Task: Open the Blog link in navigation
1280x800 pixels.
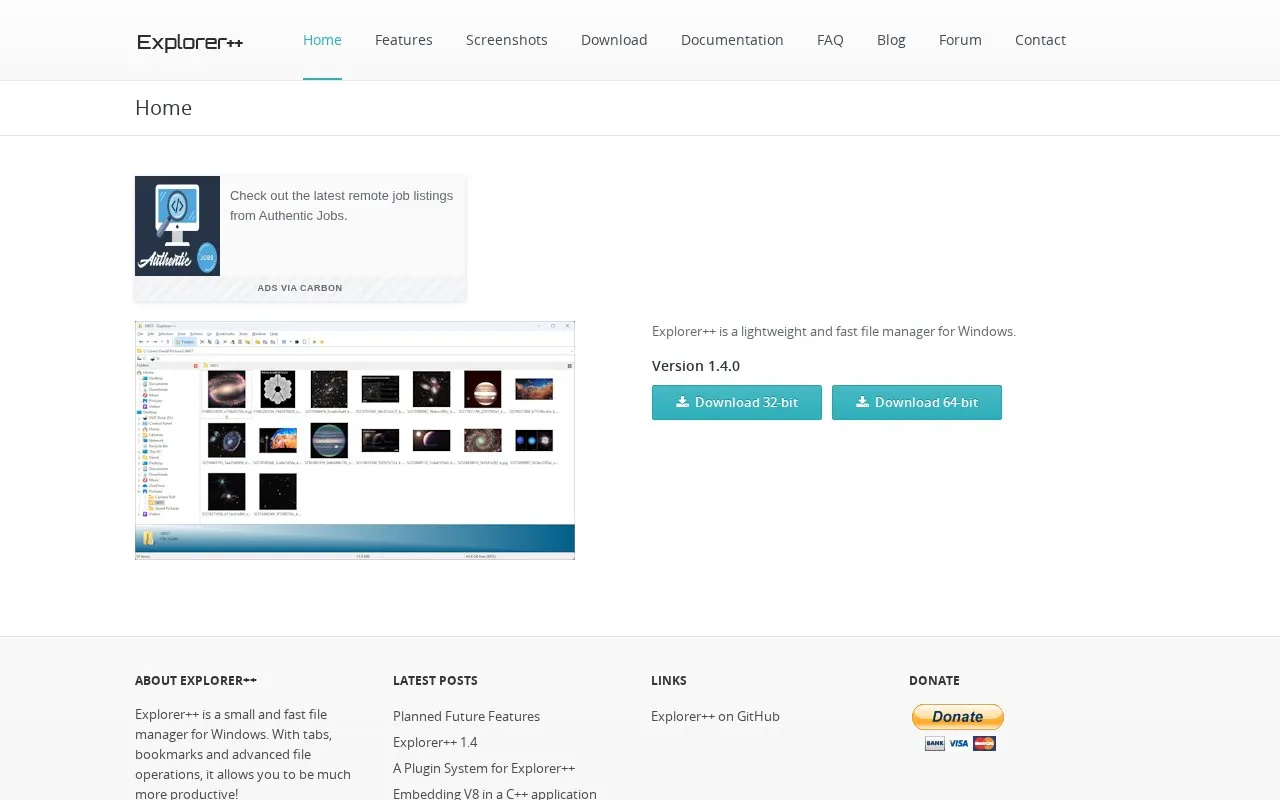Action: [x=891, y=40]
